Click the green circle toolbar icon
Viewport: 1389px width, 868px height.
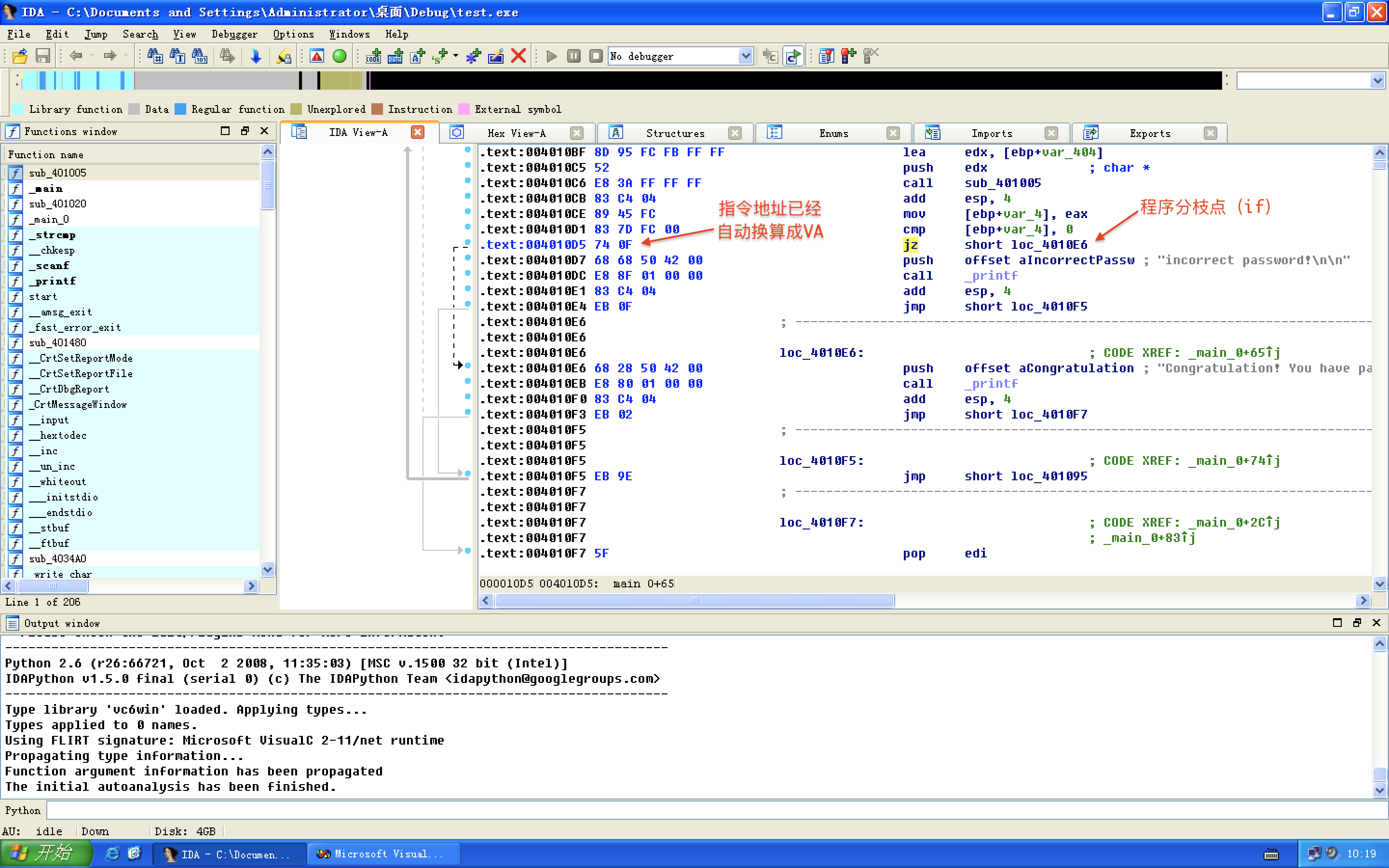(x=339, y=55)
